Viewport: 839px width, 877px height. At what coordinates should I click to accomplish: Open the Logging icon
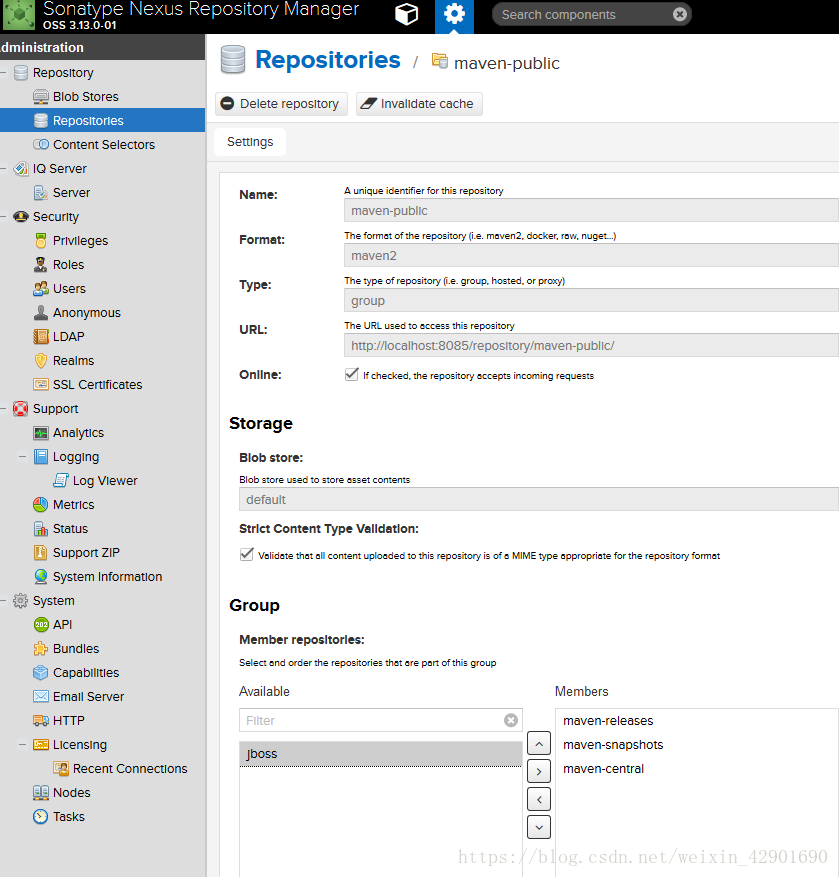tap(41, 456)
